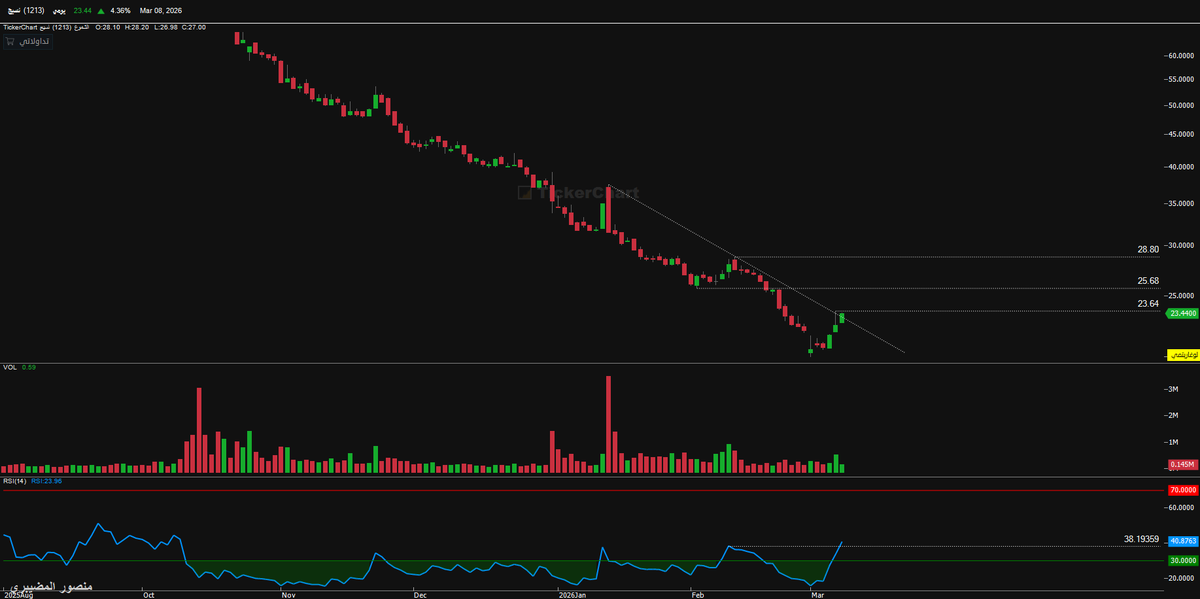
Task: Click the green 23.4400 current price tag
Action: pyautogui.click(x=1182, y=313)
